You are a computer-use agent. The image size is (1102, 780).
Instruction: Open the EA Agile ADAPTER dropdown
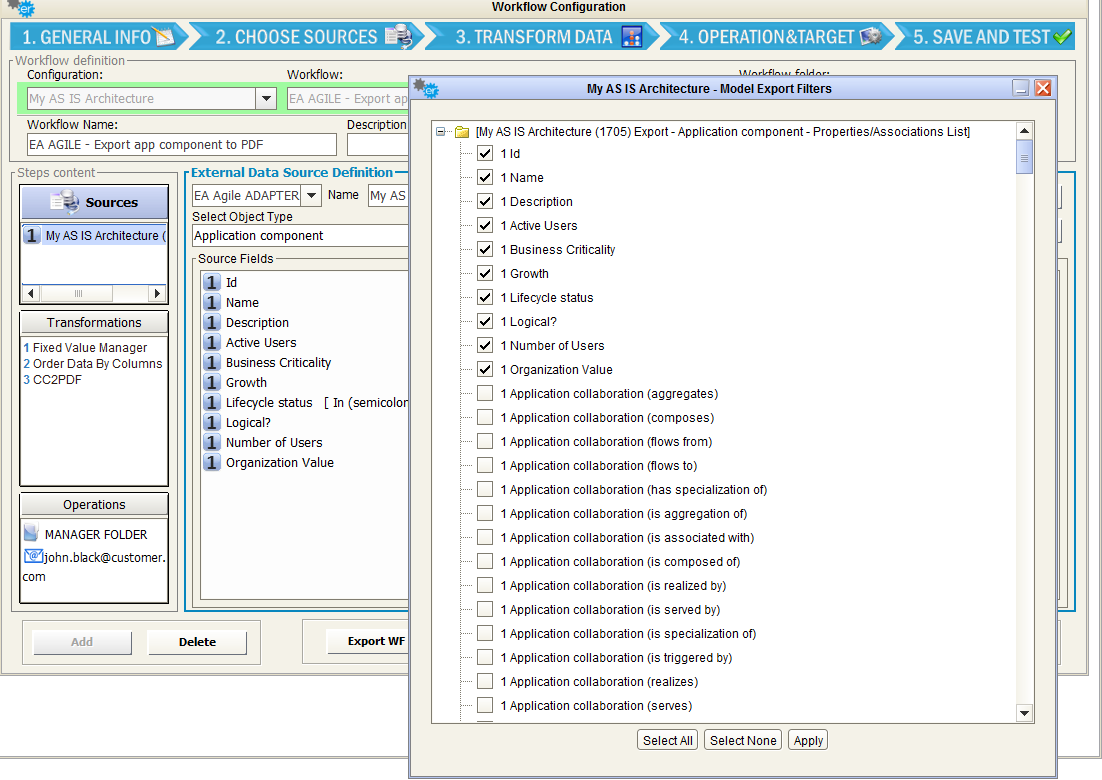[310, 195]
